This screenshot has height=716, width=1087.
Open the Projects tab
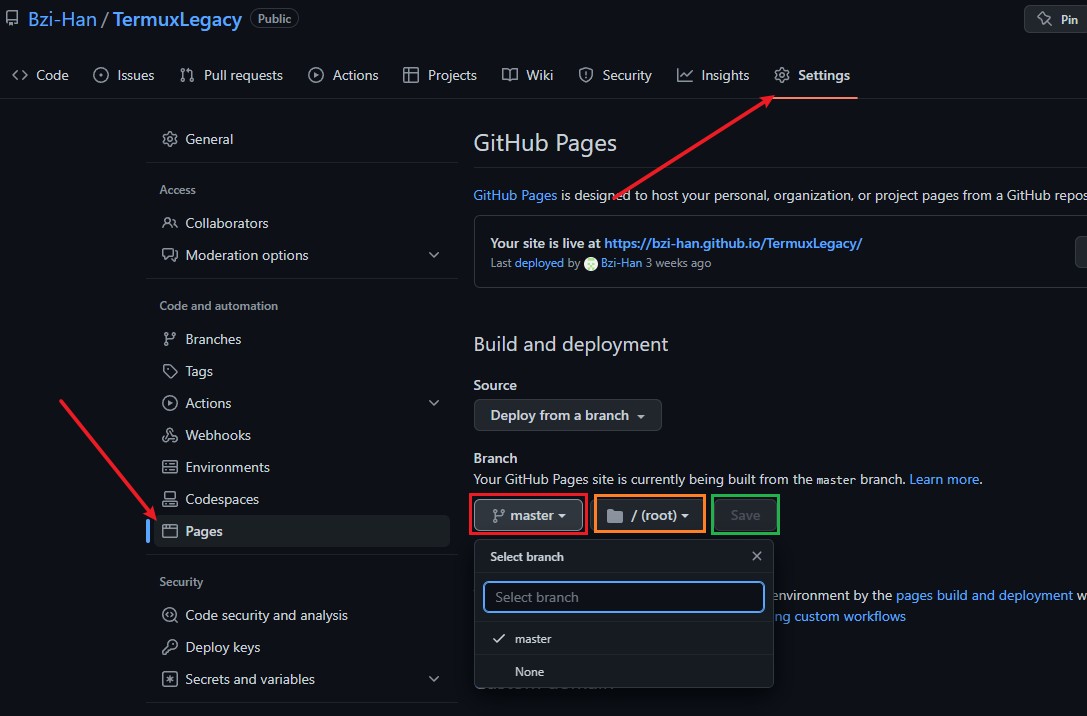(x=440, y=75)
